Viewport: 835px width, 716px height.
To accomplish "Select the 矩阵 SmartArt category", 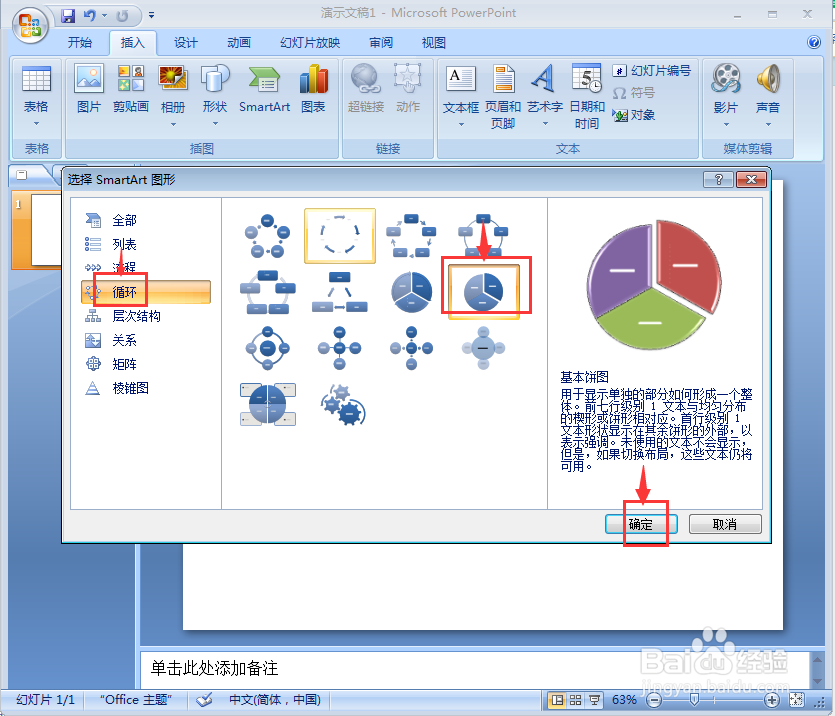I will 146,364.
